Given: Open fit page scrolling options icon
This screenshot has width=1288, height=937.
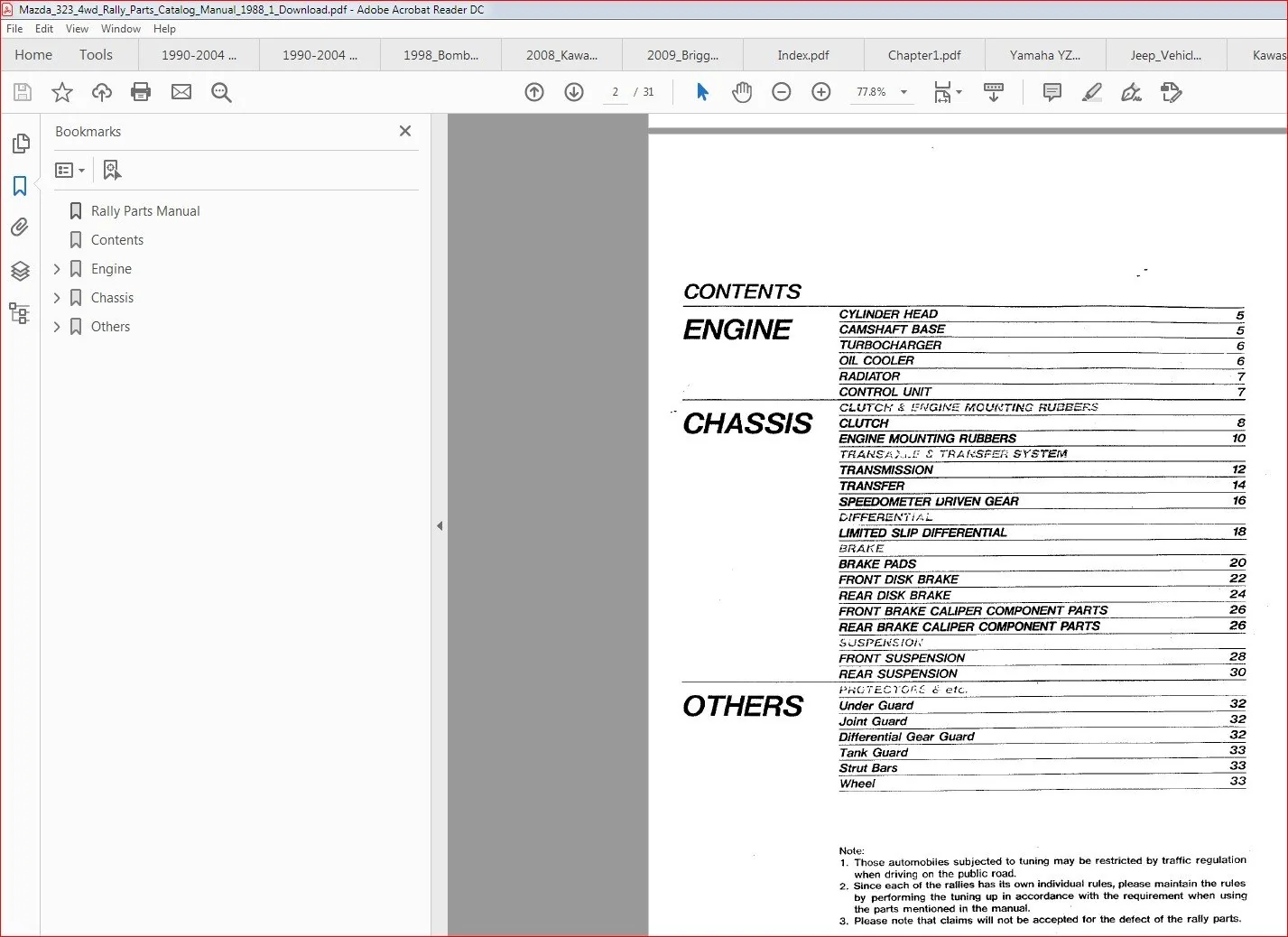Looking at the screenshot, I should tap(948, 92).
